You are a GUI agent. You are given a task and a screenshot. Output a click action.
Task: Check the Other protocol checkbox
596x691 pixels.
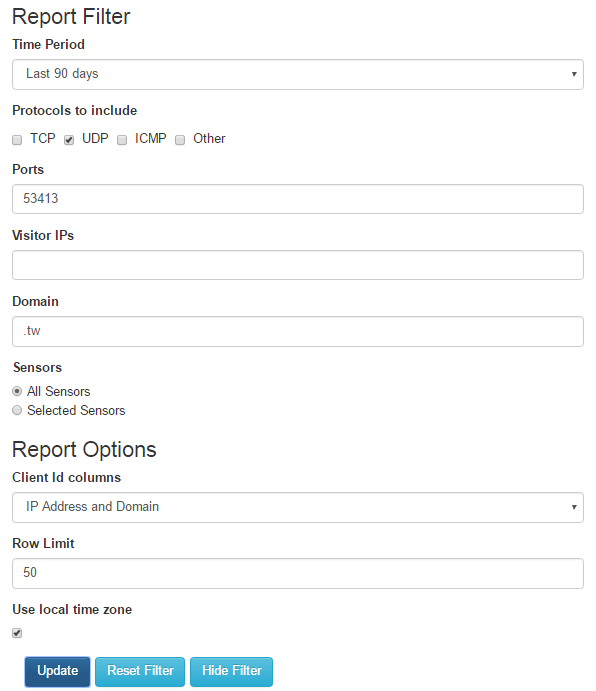180,140
